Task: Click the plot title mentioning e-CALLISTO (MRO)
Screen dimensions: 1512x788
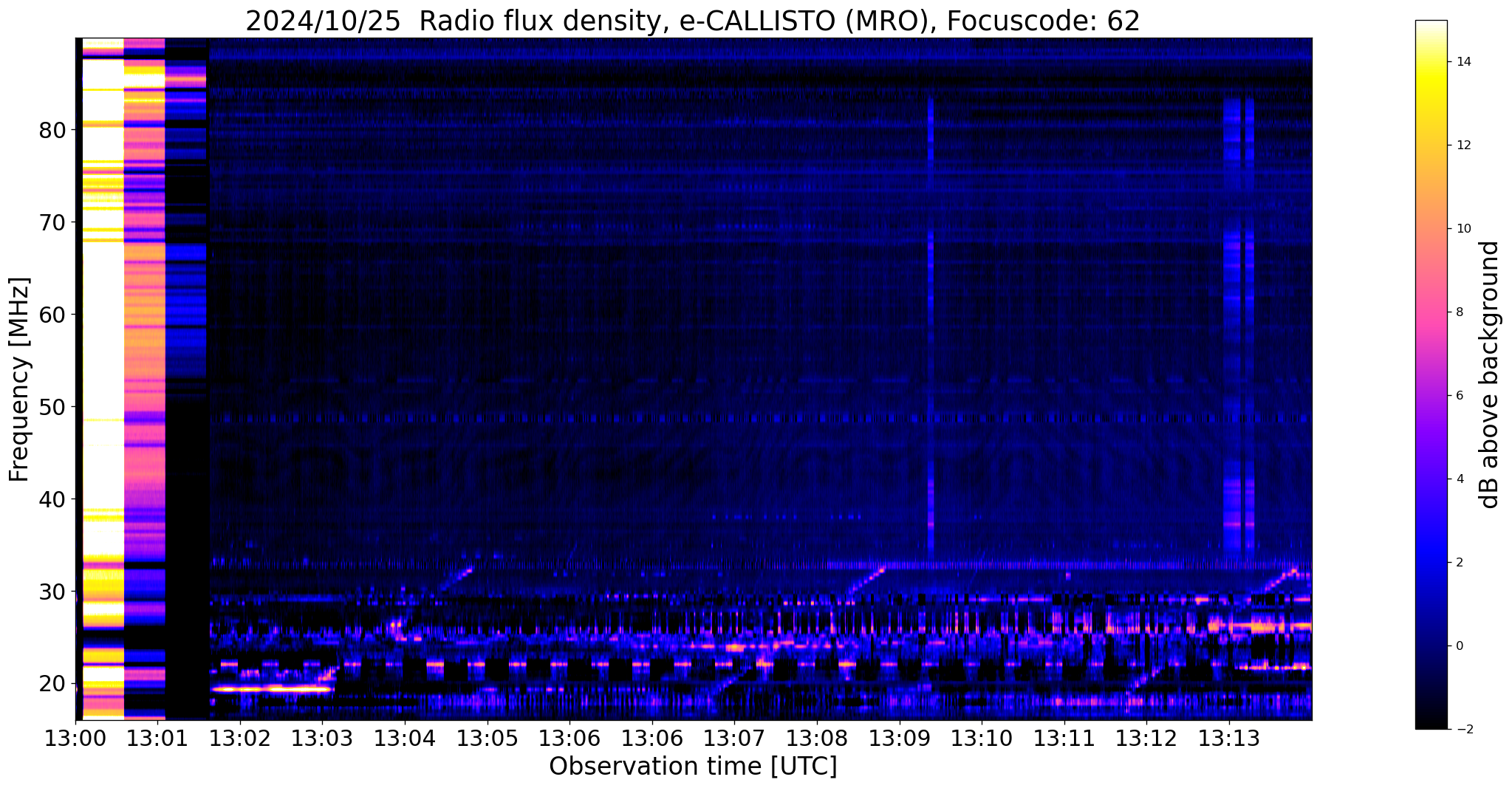Action: pyautogui.click(x=693, y=21)
